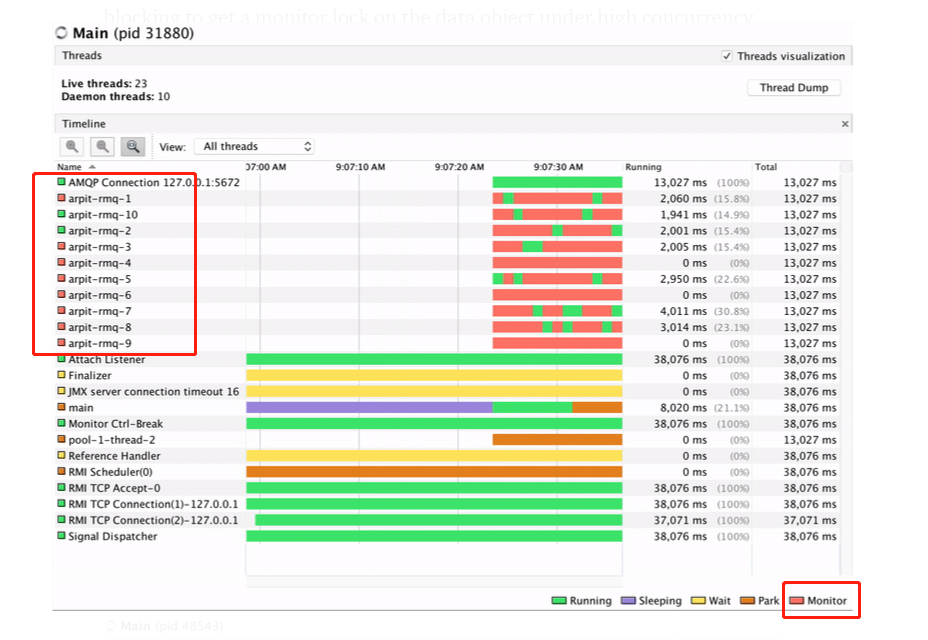Click the Live threads: 23 label

pos(104,83)
